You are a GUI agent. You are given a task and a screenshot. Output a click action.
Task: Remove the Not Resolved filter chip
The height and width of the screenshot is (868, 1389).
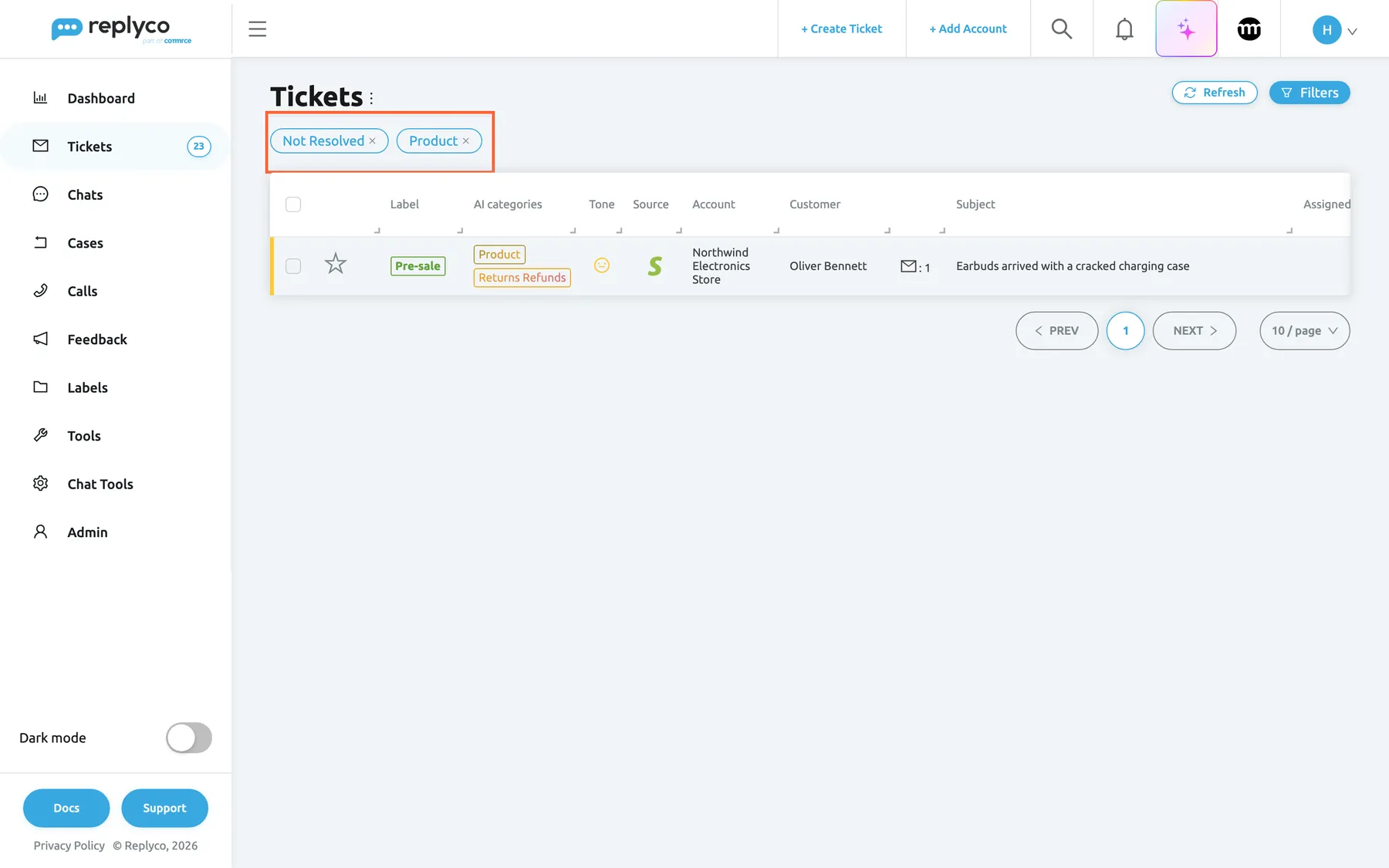[372, 141]
